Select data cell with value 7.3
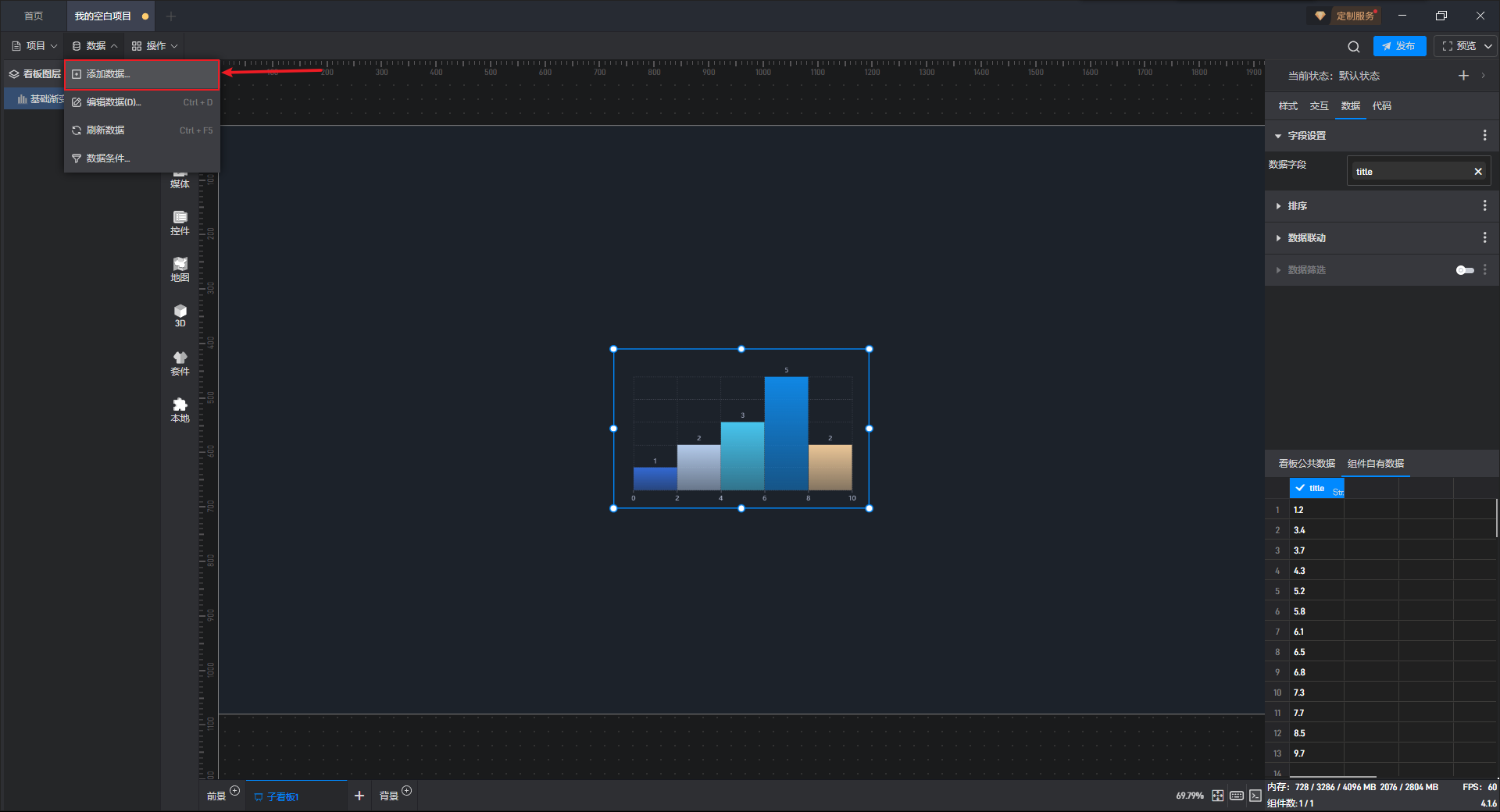 pyautogui.click(x=1316, y=693)
